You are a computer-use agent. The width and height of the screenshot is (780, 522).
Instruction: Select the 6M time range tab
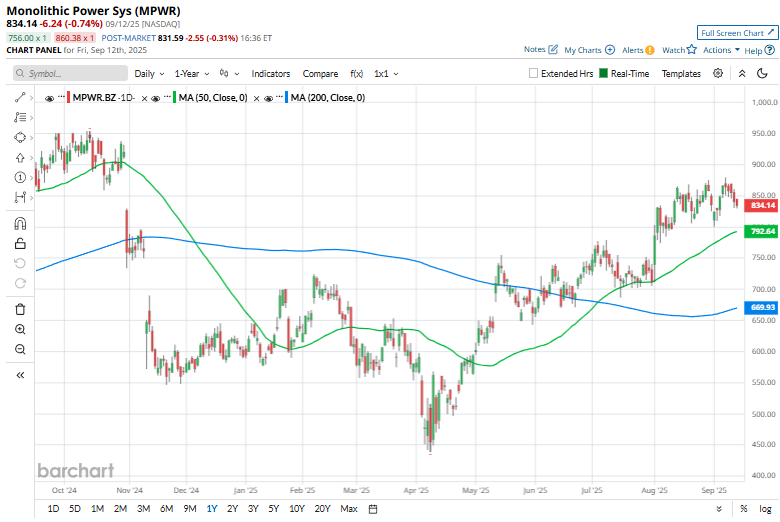tap(167, 509)
